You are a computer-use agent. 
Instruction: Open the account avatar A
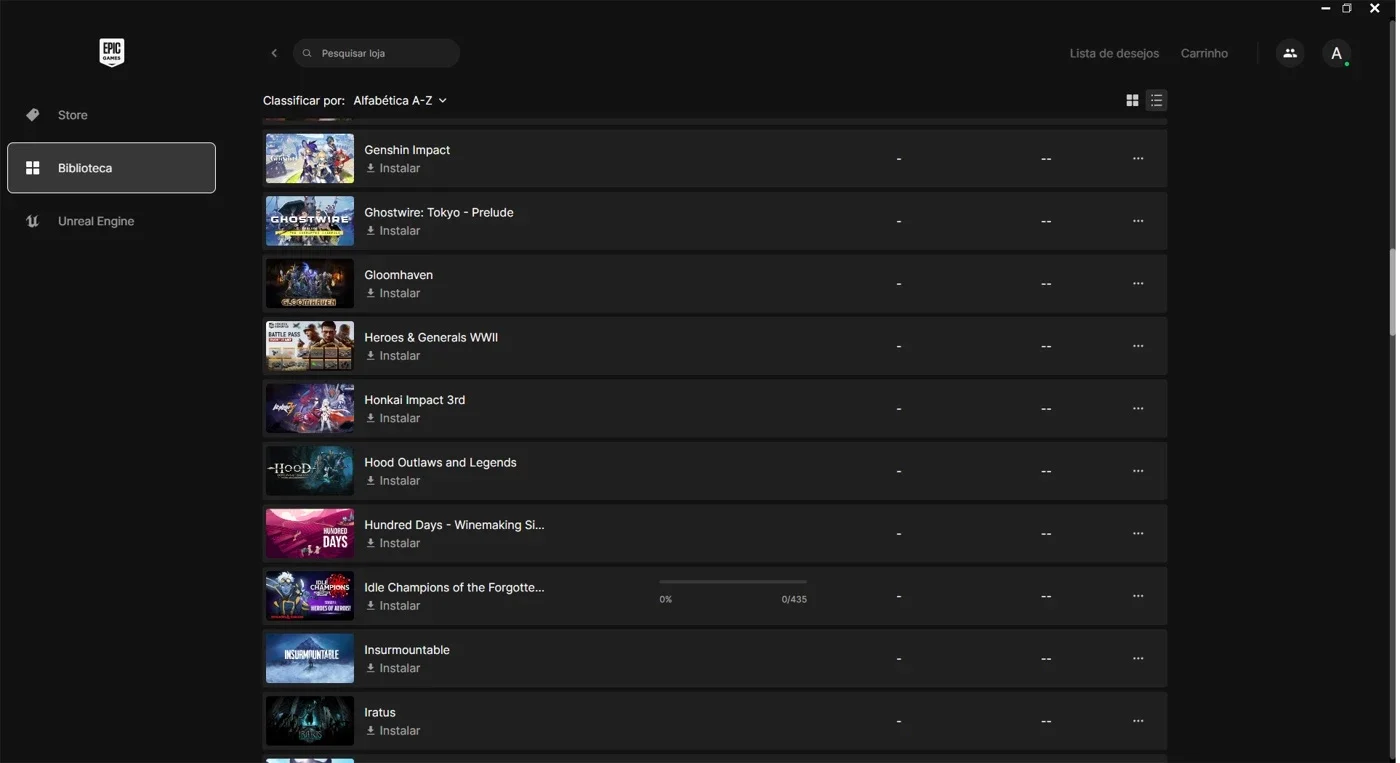1336,53
